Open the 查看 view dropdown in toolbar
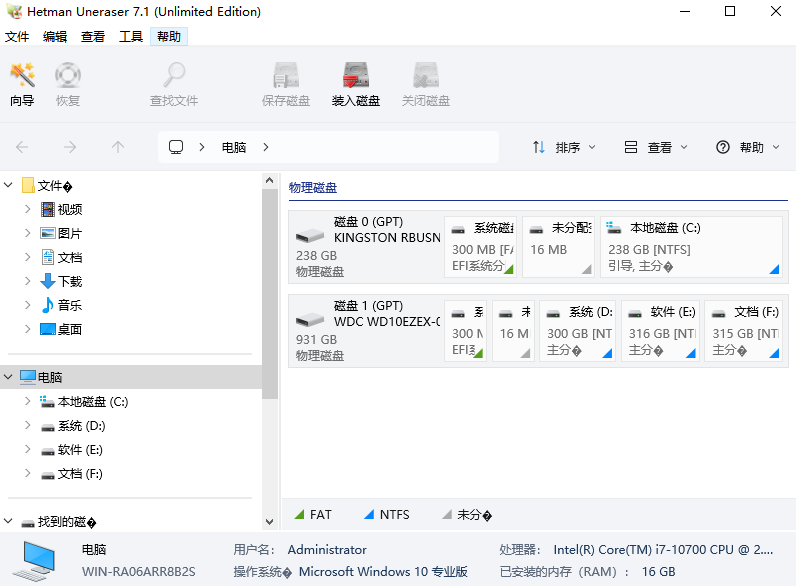Image resolution: width=796 pixels, height=586 pixels. coord(656,147)
